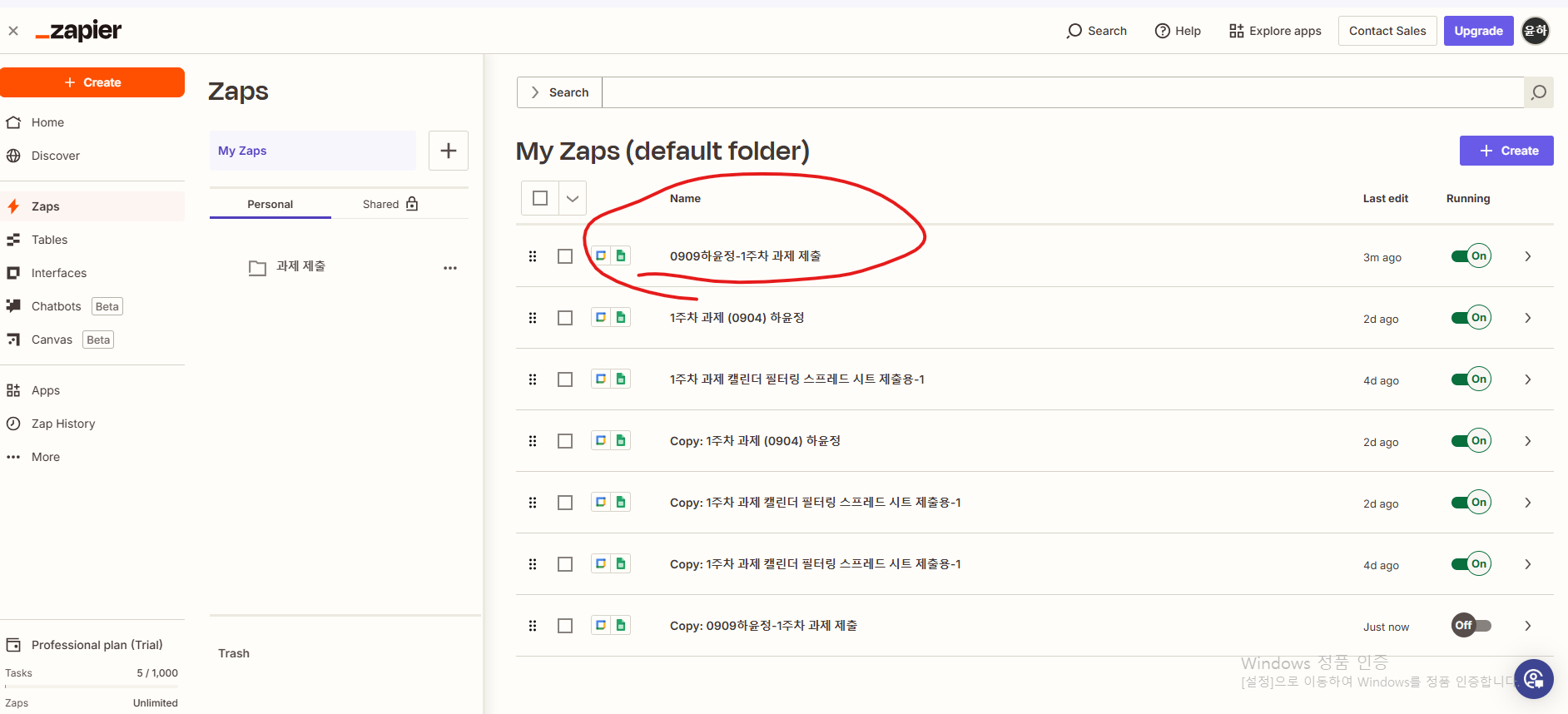1568x714 pixels.
Task: Click drag handle of 0909하윤정-1주차 과제 제출
Action: [533, 256]
